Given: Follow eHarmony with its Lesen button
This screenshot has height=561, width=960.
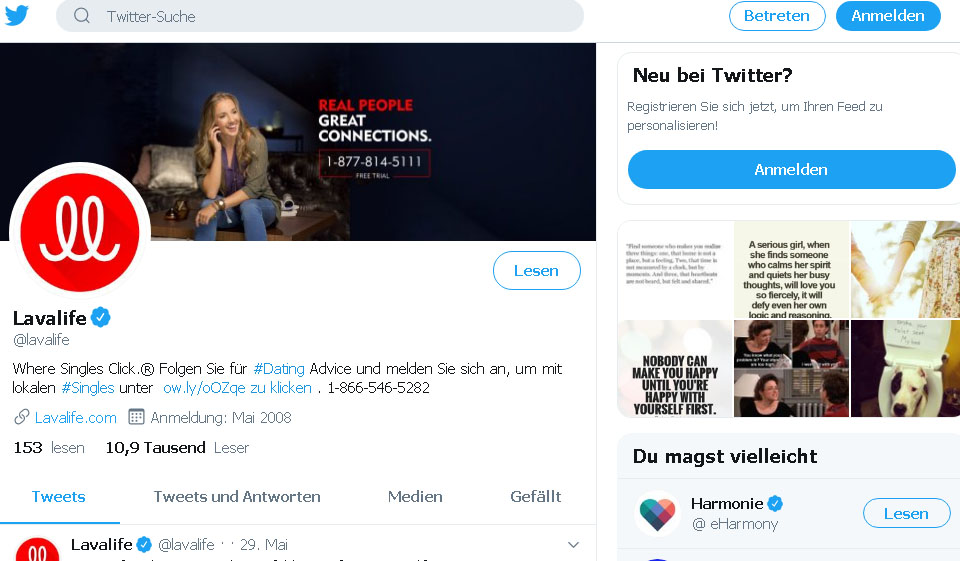Looking at the screenshot, I should [906, 514].
